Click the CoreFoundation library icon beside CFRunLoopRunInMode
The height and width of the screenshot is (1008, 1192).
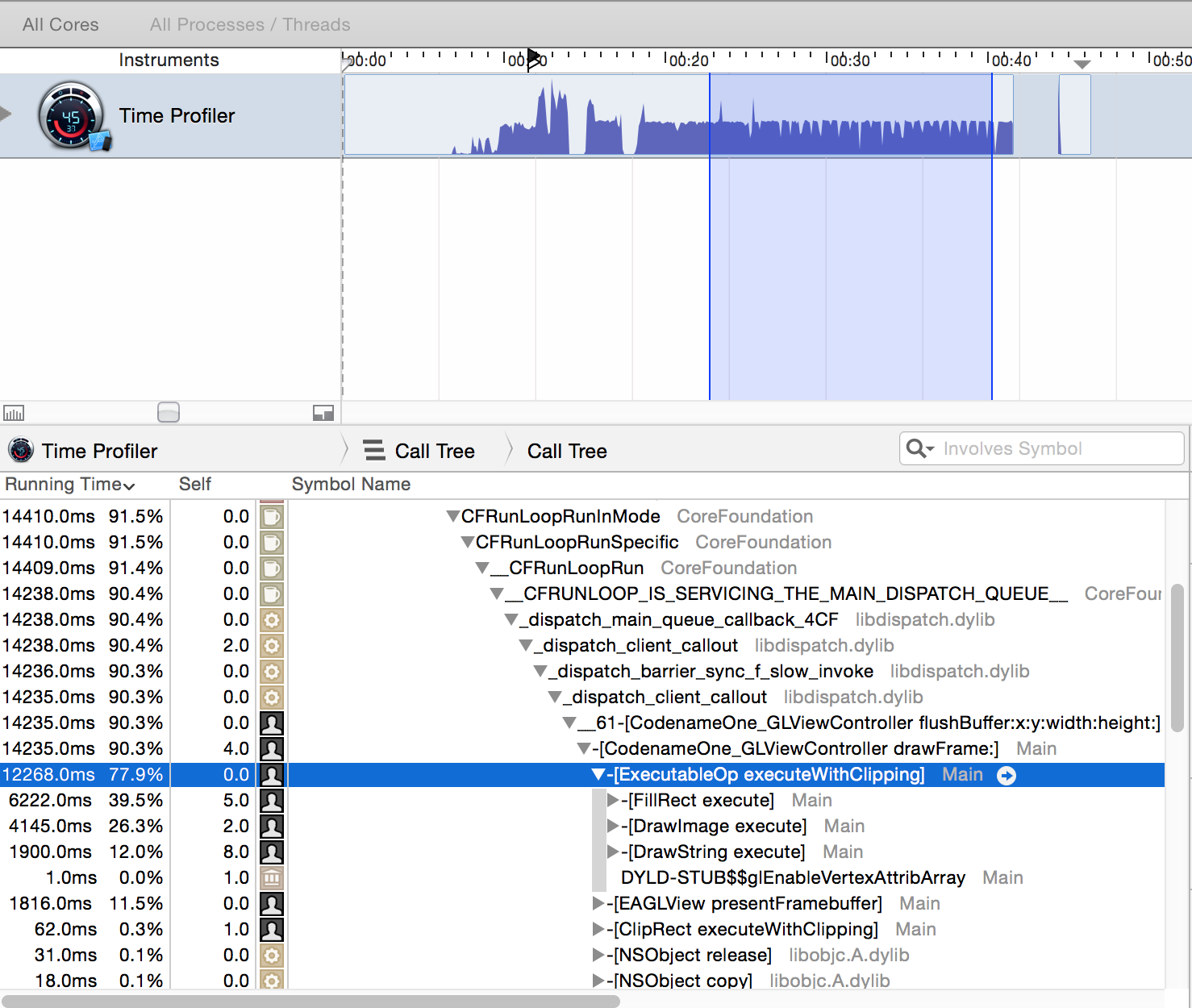(272, 516)
